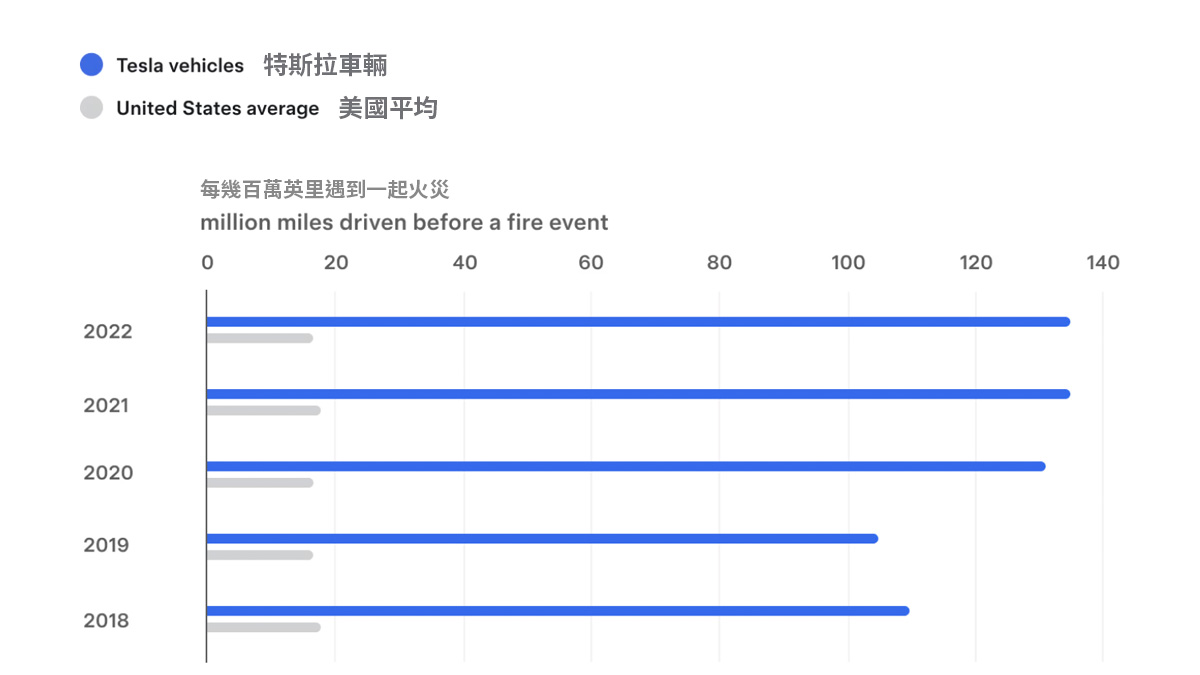Click the Chinese legend text 特斯拉車輛
This screenshot has height=675, width=1200.
coord(326,66)
